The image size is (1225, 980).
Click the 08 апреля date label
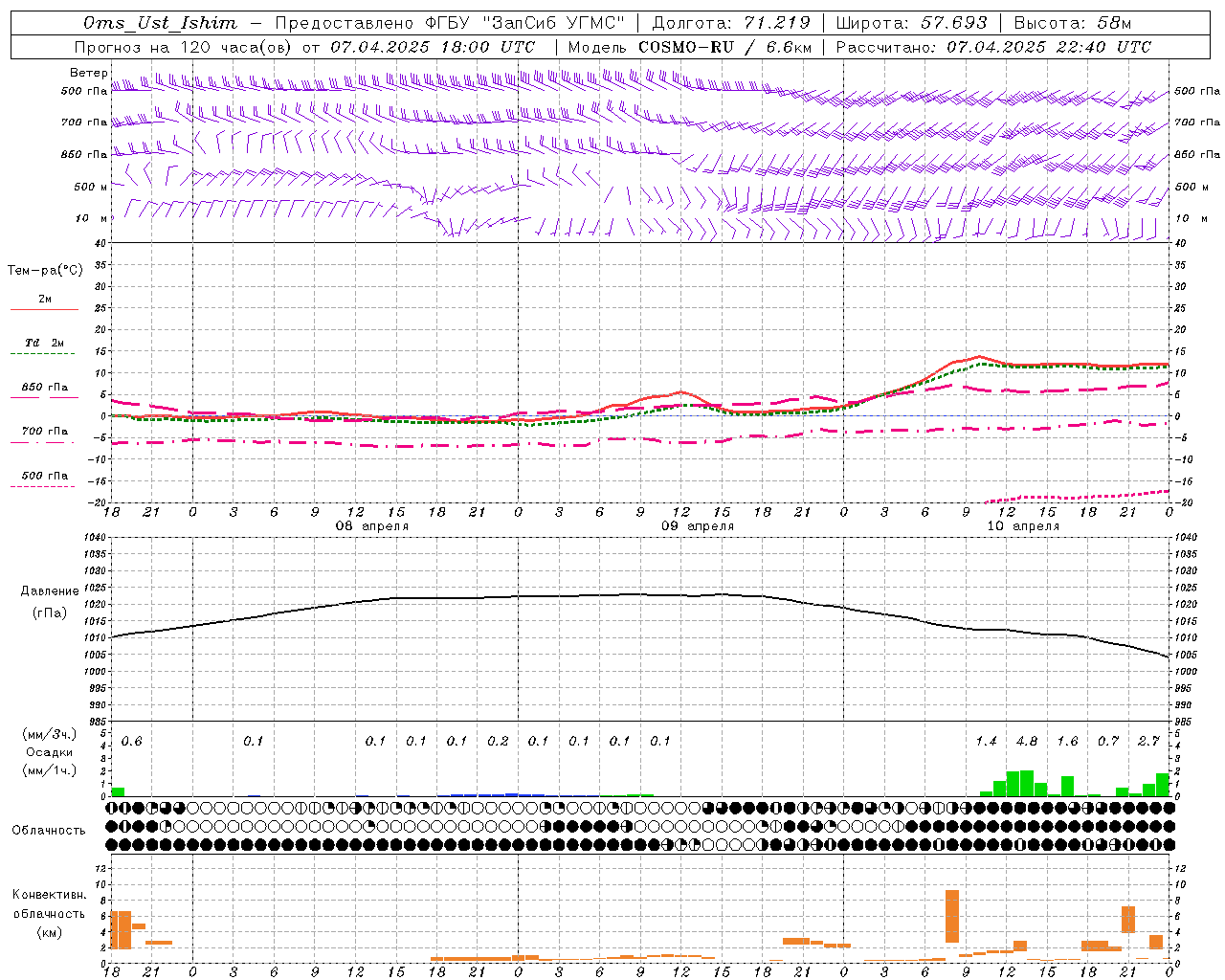[x=371, y=526]
